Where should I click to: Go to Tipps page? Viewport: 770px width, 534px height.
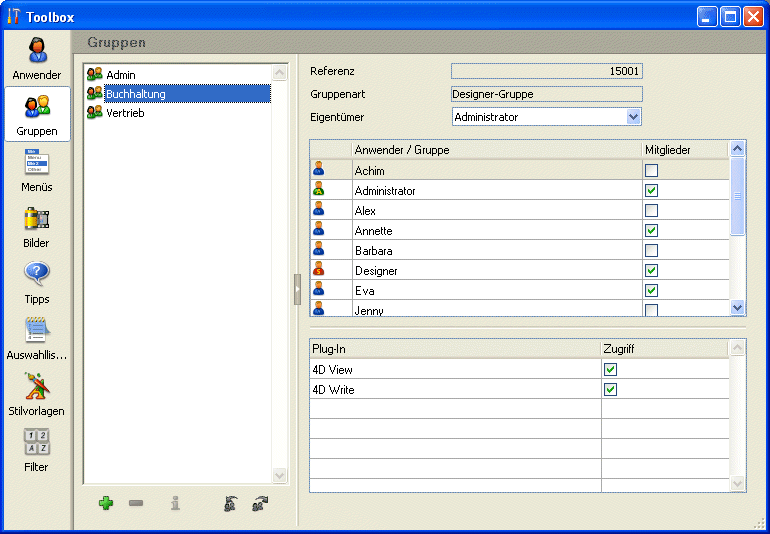point(37,282)
